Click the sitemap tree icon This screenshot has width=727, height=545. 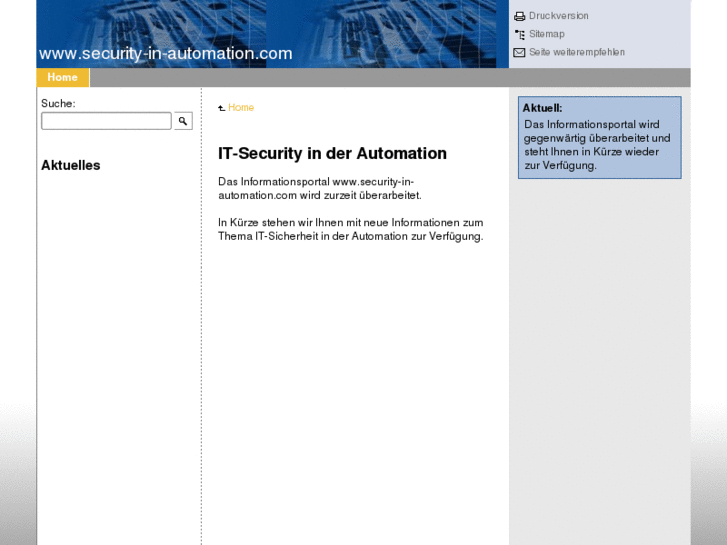click(x=519, y=35)
